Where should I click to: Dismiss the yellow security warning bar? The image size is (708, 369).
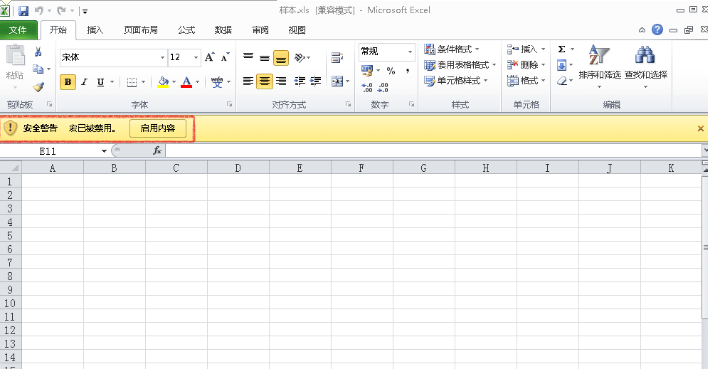point(700,129)
